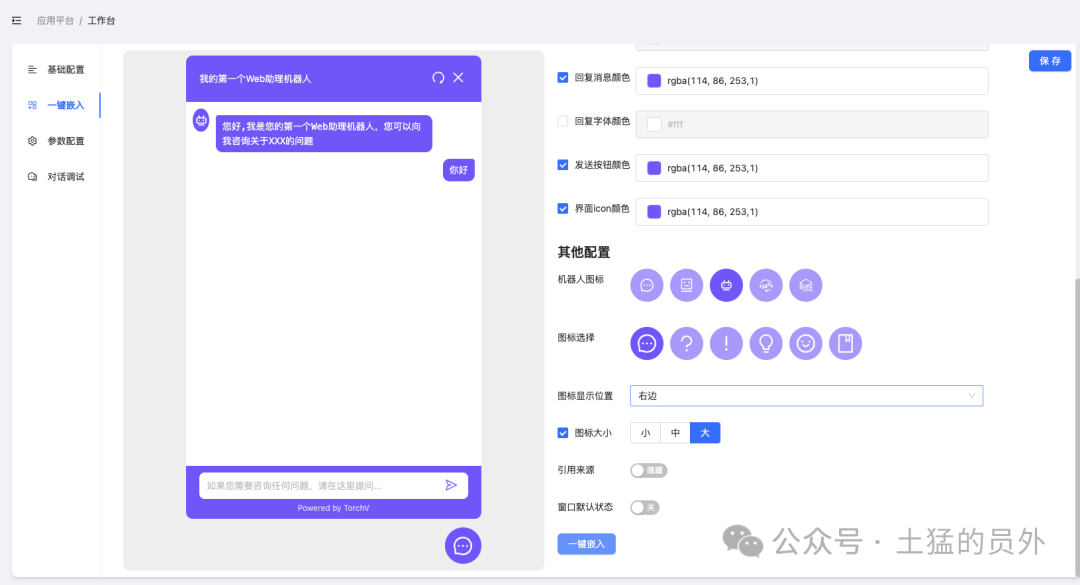Set icon size to 小
The image size is (1080, 585).
tap(645, 433)
